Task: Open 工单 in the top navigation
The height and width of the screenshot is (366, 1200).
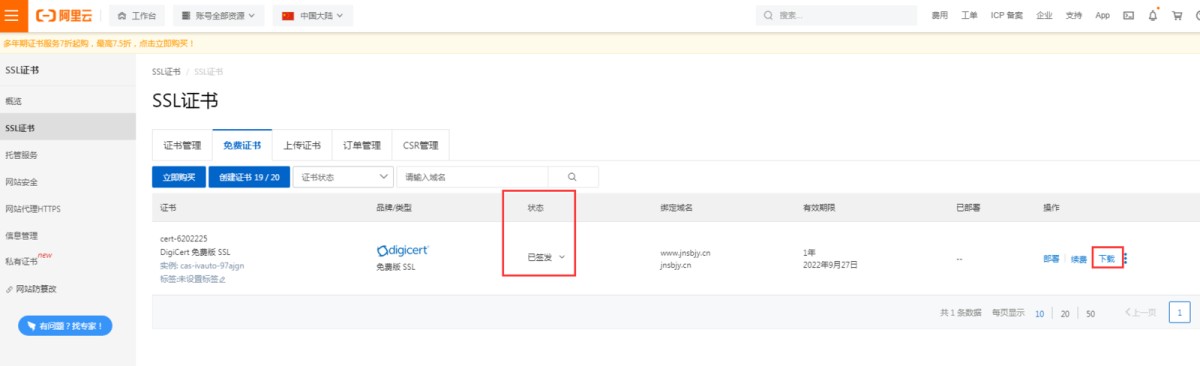Action: (969, 16)
